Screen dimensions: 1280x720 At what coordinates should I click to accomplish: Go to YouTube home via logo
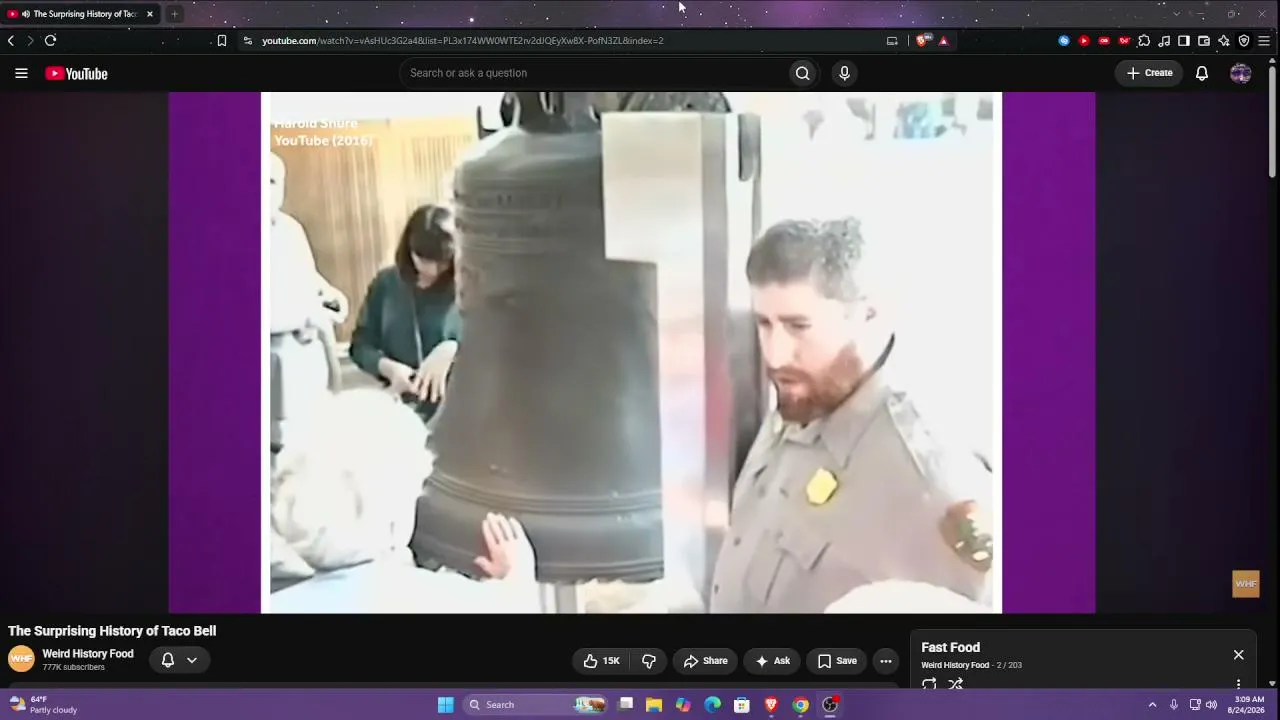pos(76,73)
